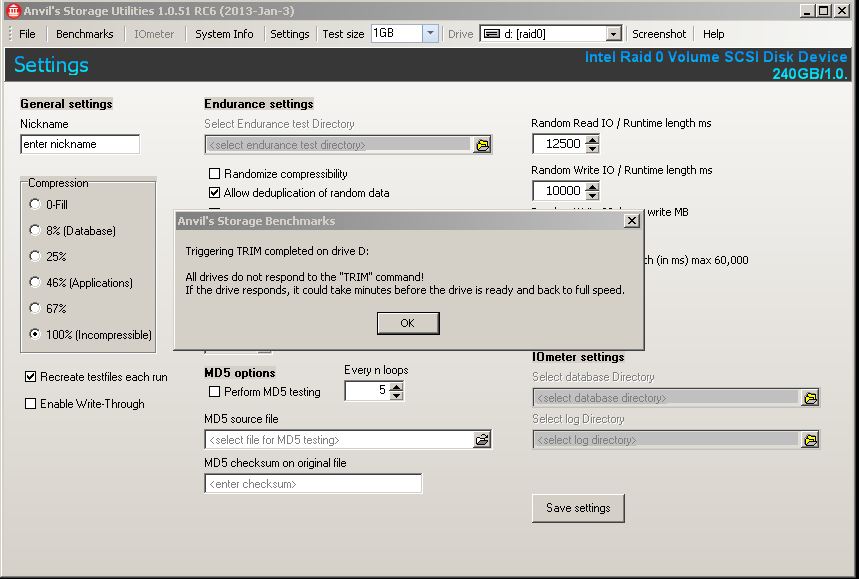The height and width of the screenshot is (579, 859).
Task: Click the MD5 source file field
Action: (x=340, y=440)
